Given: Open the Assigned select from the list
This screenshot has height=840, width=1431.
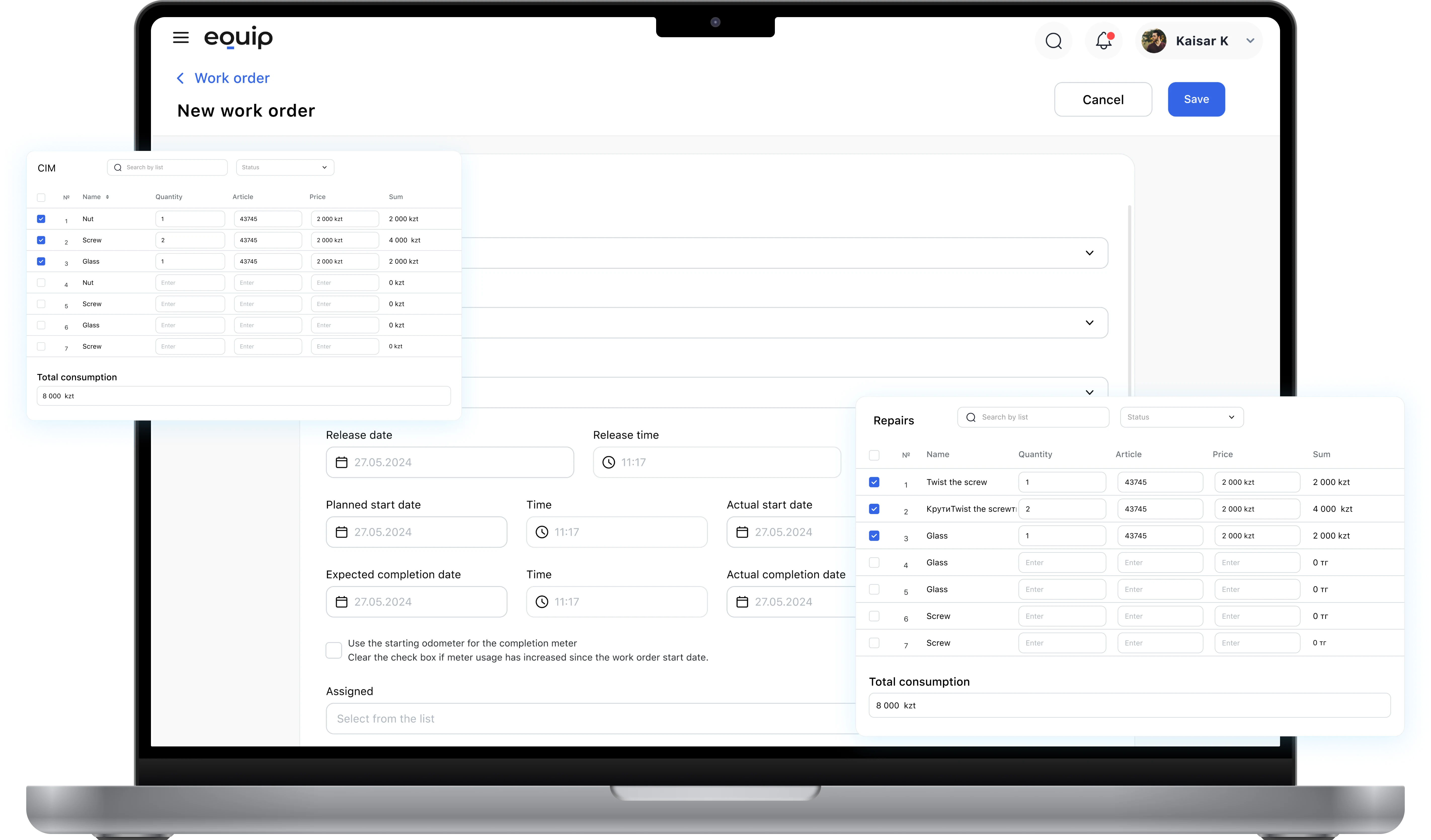Looking at the screenshot, I should [590, 719].
